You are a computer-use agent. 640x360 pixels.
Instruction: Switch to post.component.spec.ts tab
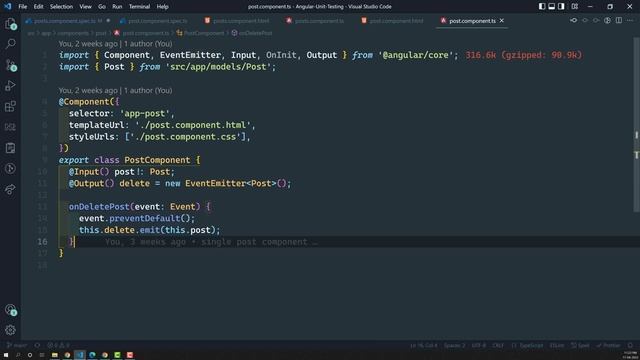[x=157, y=20]
